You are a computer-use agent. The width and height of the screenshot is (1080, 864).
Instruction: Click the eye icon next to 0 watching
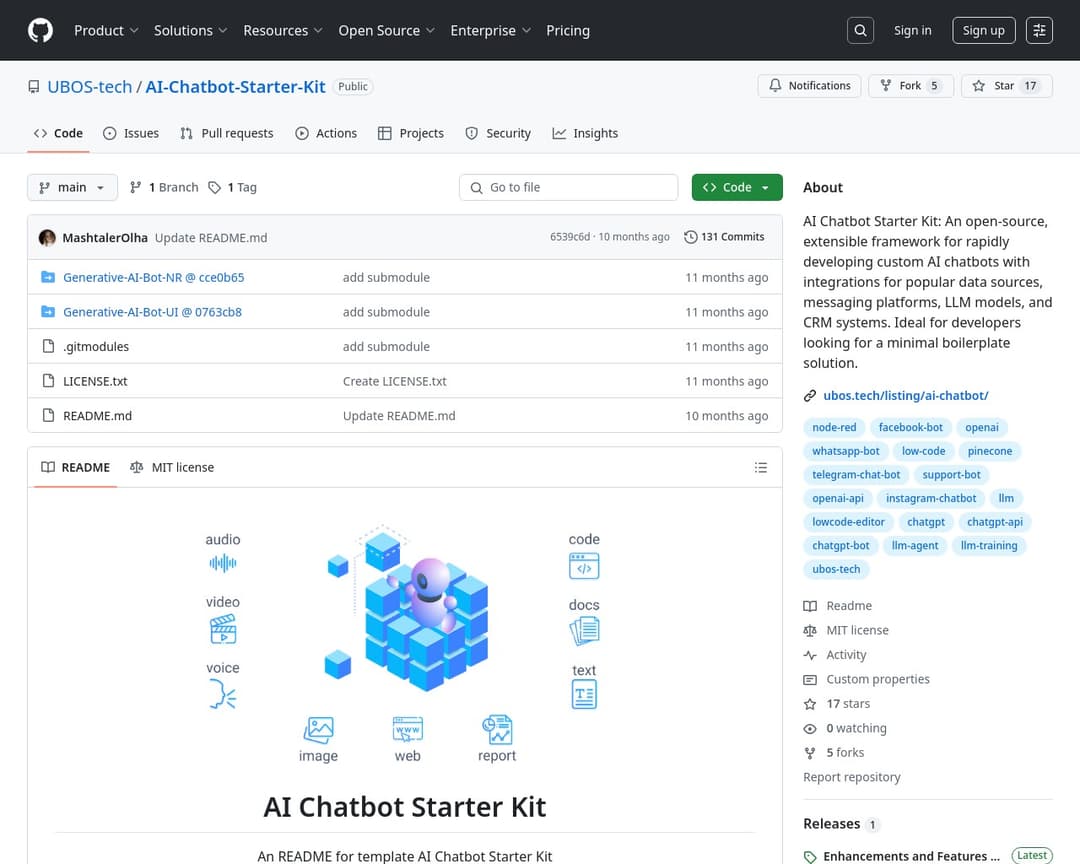point(810,728)
